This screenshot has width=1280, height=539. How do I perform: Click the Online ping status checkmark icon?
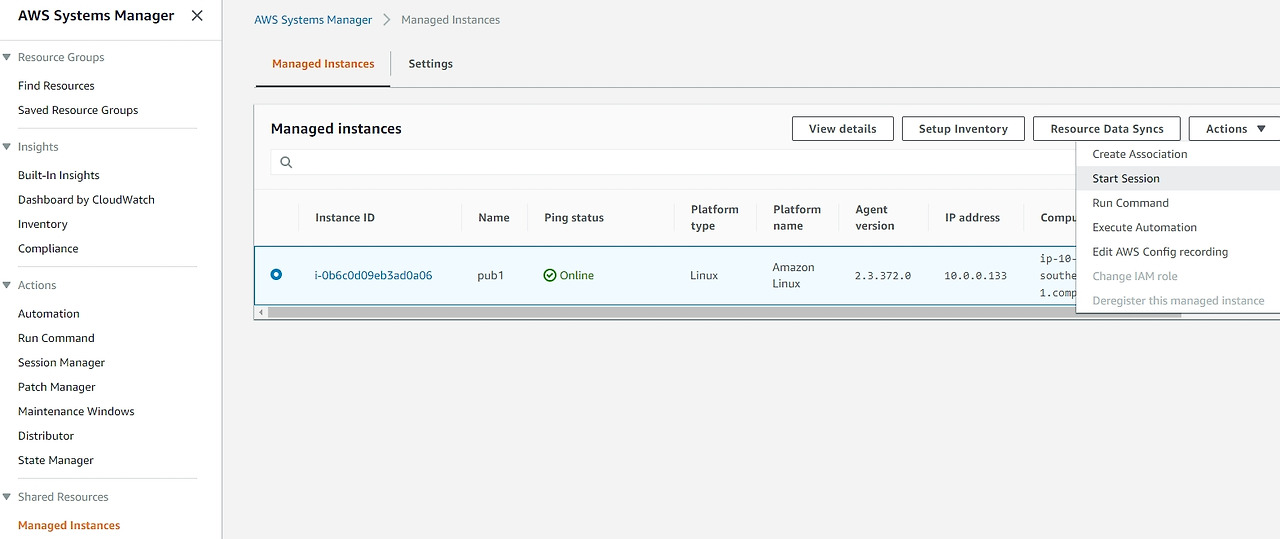point(550,275)
